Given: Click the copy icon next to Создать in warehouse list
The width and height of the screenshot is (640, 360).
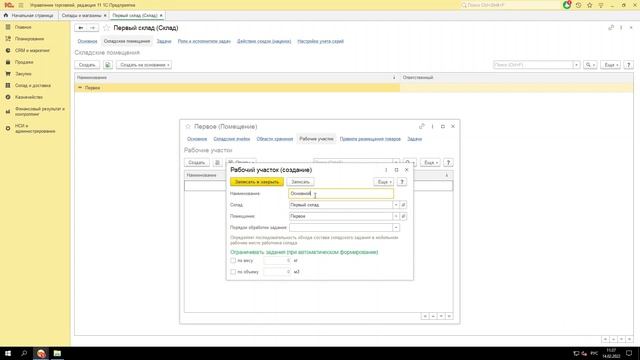Looking at the screenshot, I should 108,65.
